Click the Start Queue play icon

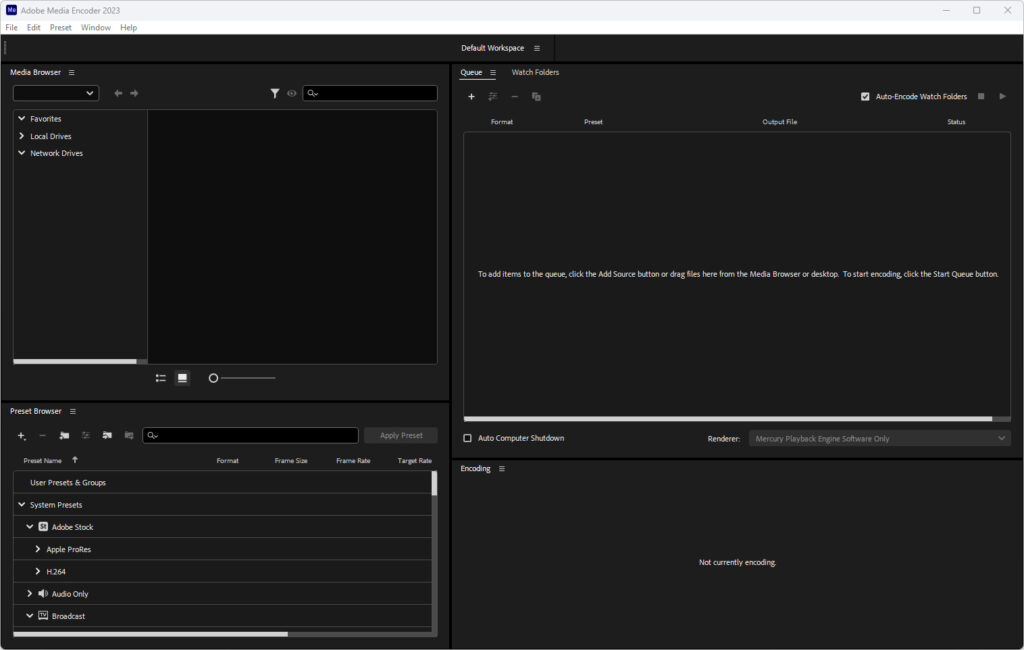tap(1002, 96)
